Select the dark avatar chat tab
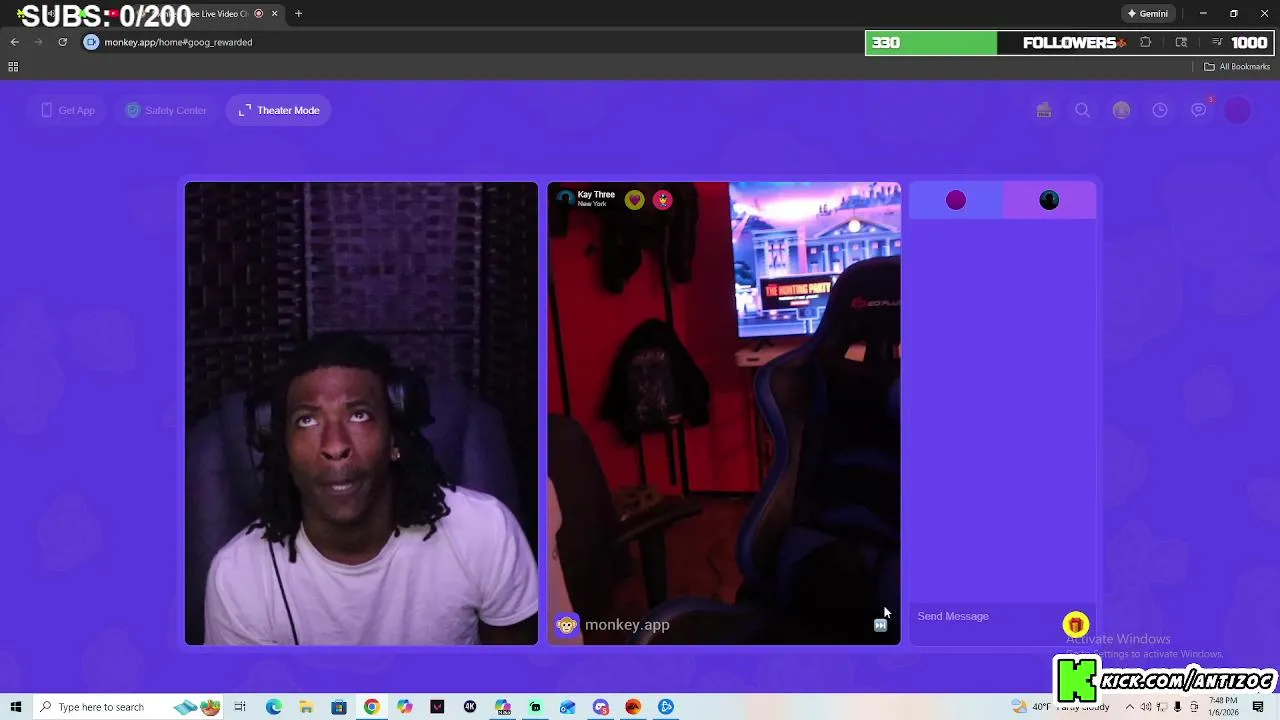The image size is (1280, 720). pos(1049,200)
